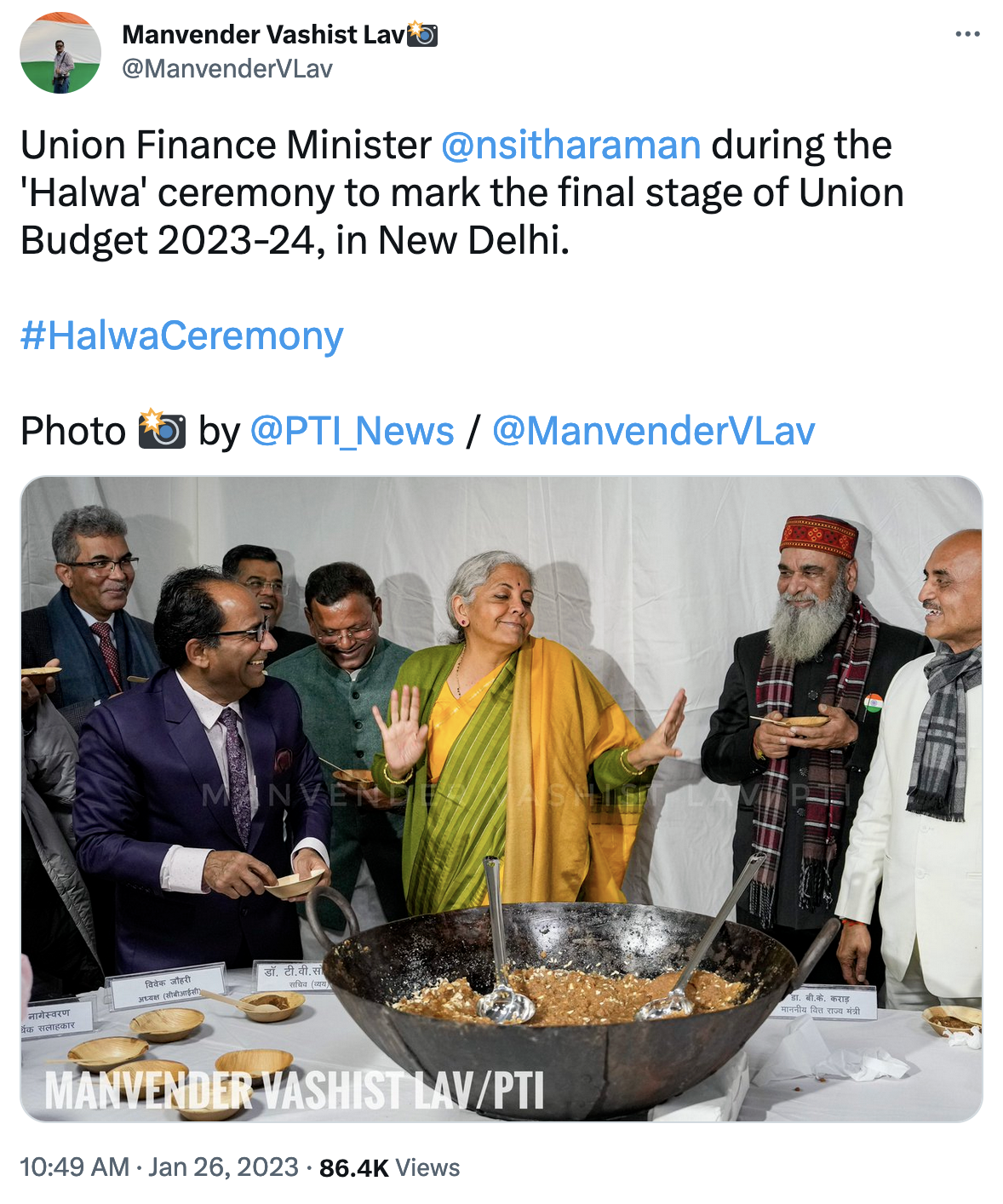Image resolution: width=1003 pixels, height=1204 pixels.
Task: Open the tweet's more options (⋯) menu
Action: pos(969,32)
